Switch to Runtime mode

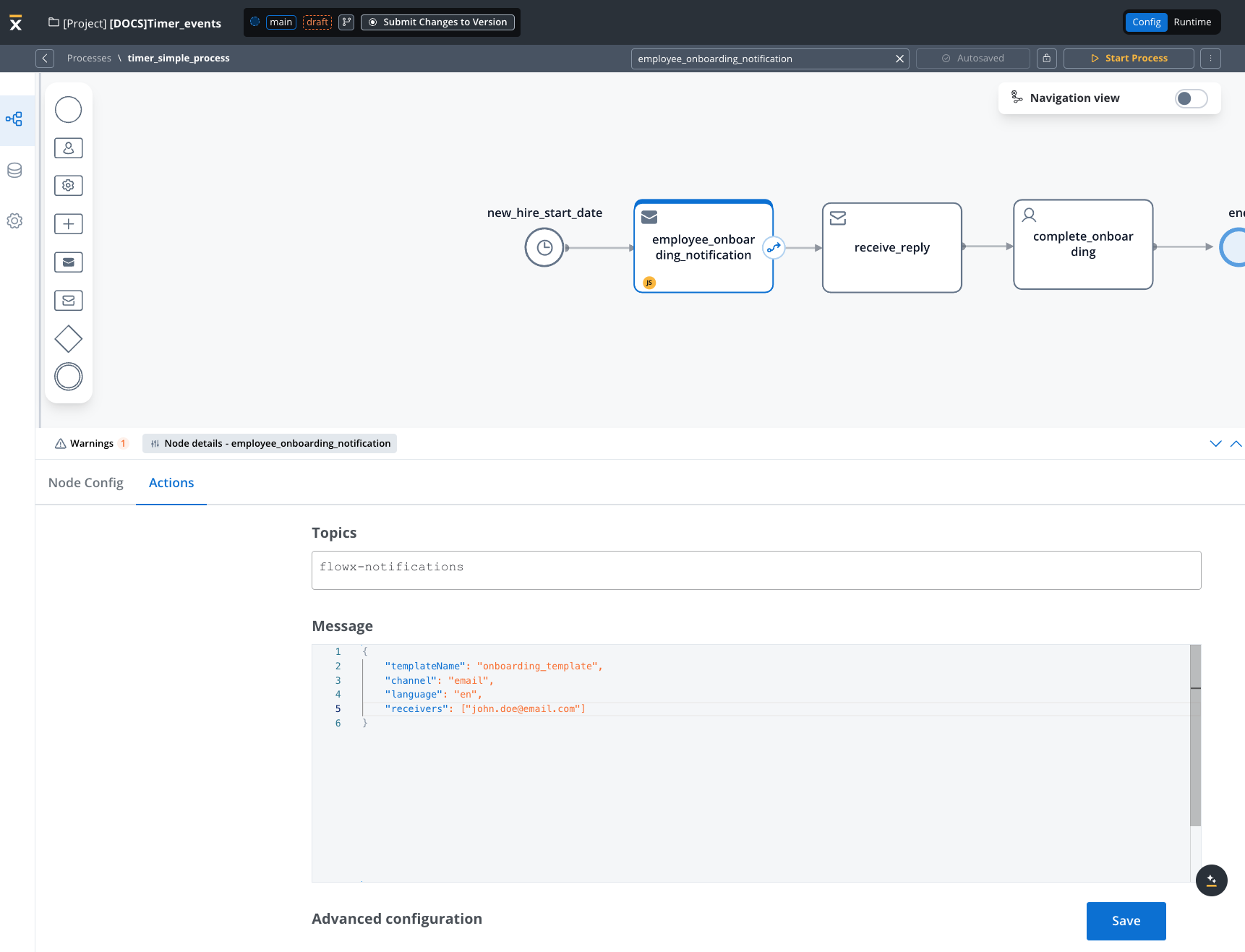pos(1192,22)
